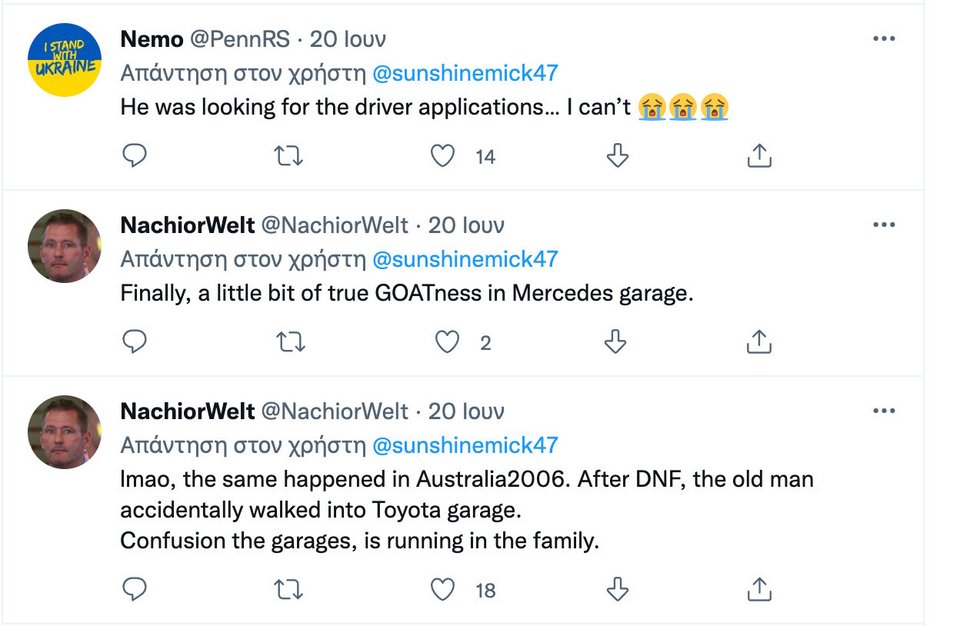Open the @sunshinemick47 mention in the Australia2006 tweet
This screenshot has height=626, width=960.
(465, 445)
